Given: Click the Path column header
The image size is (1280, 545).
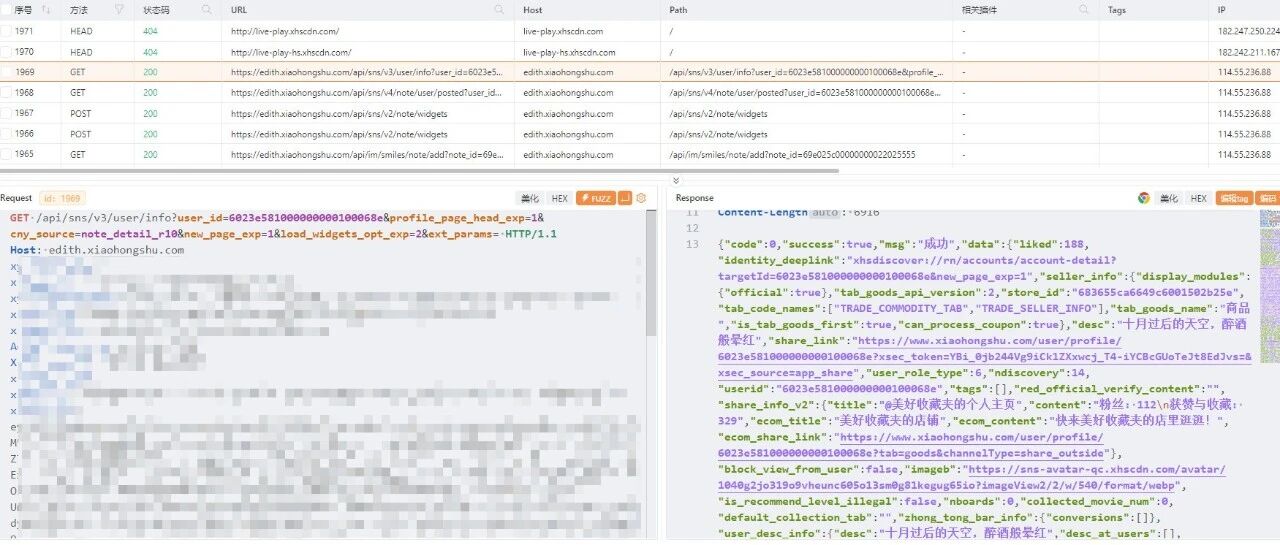Looking at the screenshot, I should pyautogui.click(x=679, y=9).
